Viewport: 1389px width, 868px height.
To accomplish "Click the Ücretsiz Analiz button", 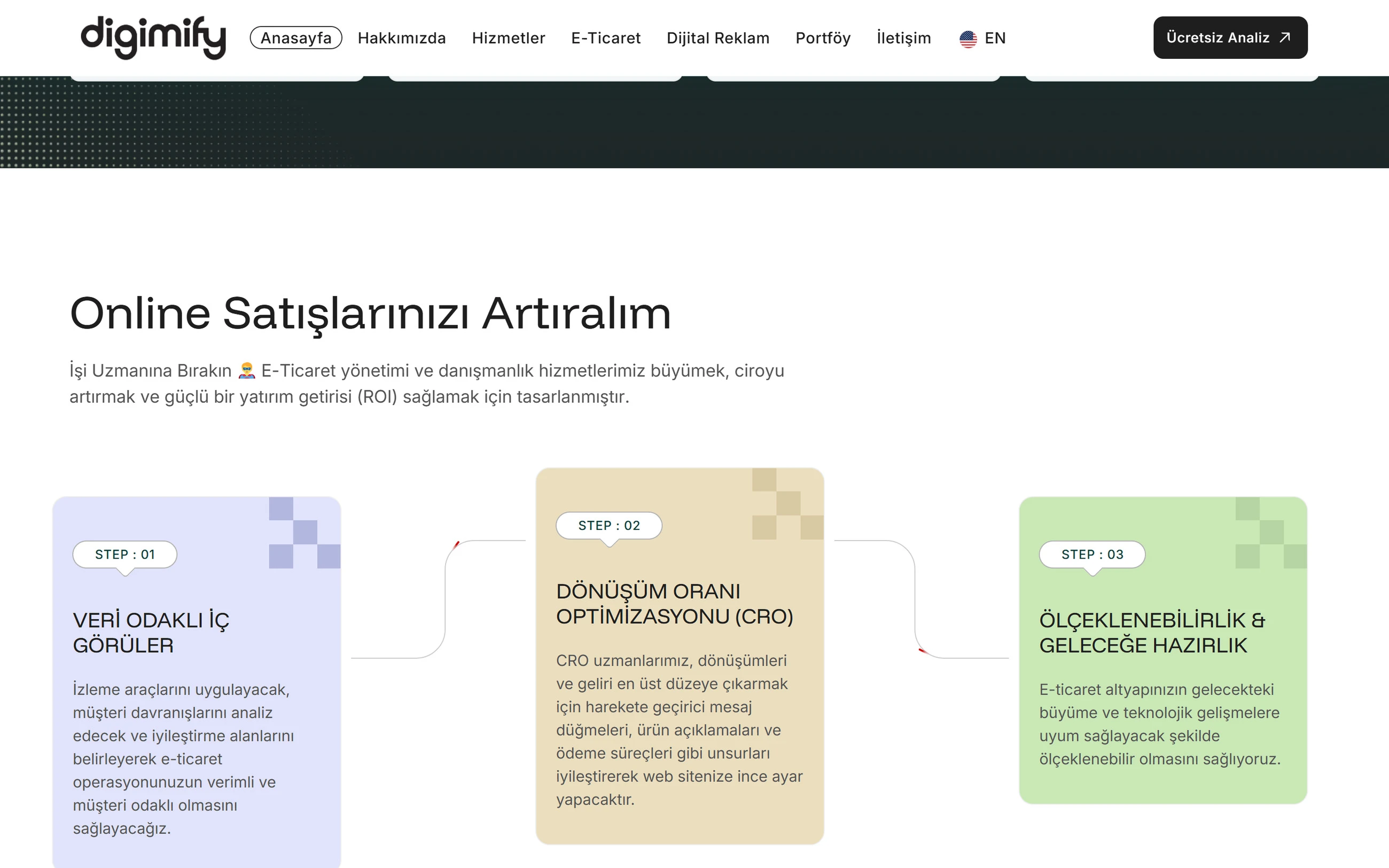I will [1230, 37].
